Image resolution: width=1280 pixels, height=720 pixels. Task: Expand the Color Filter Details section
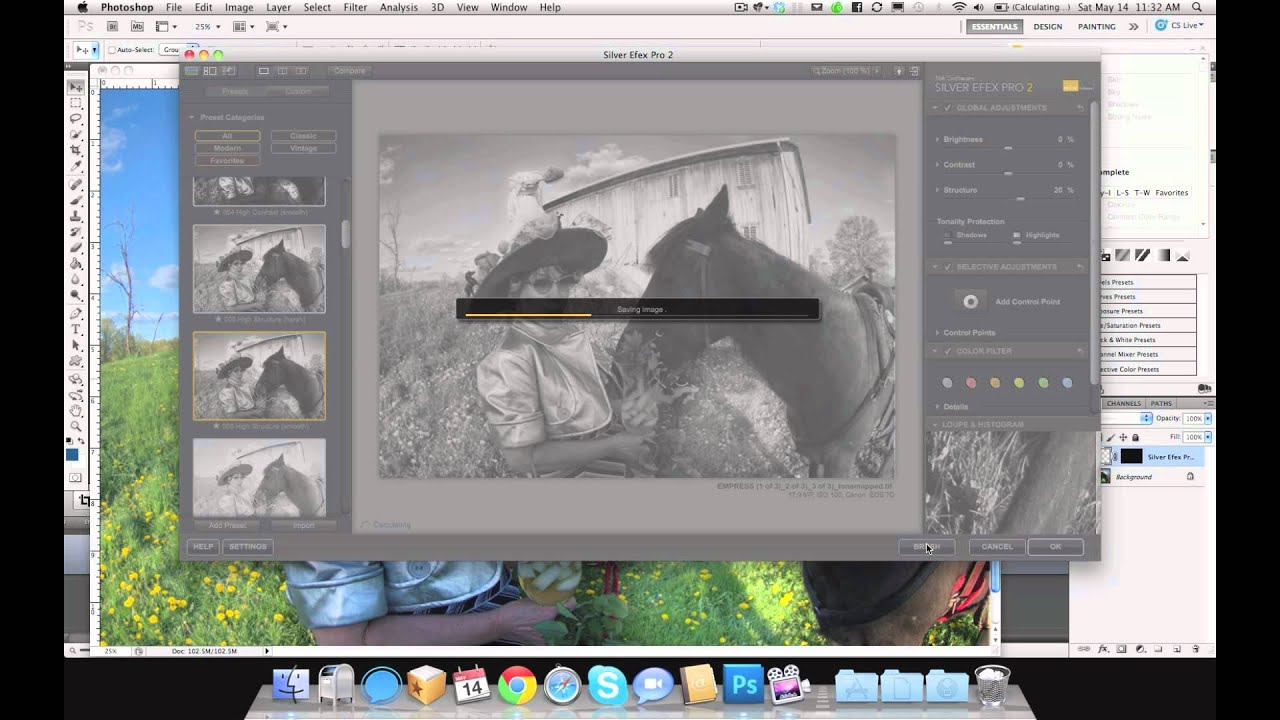point(938,407)
